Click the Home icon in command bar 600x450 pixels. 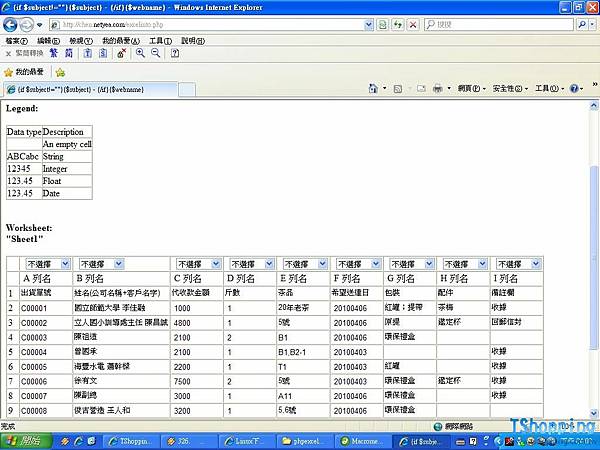pos(372,89)
